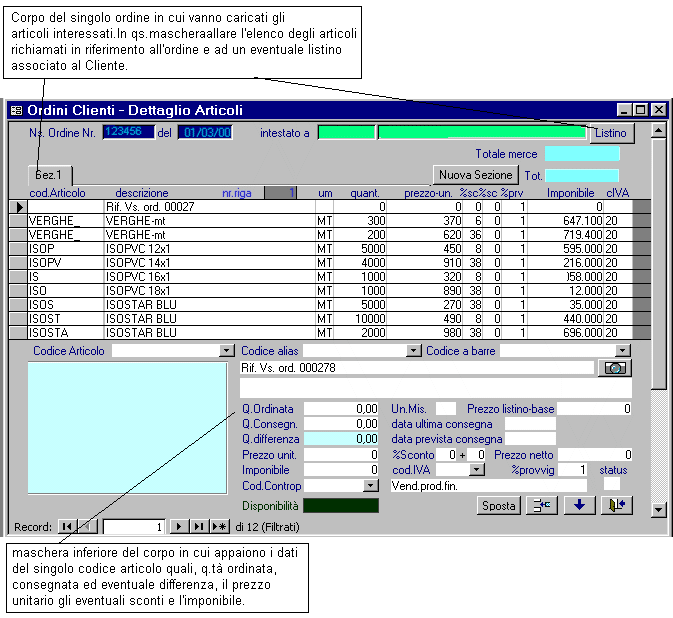This screenshot has height=618, width=673.
Task: Click the record number box
Action: tap(134, 527)
